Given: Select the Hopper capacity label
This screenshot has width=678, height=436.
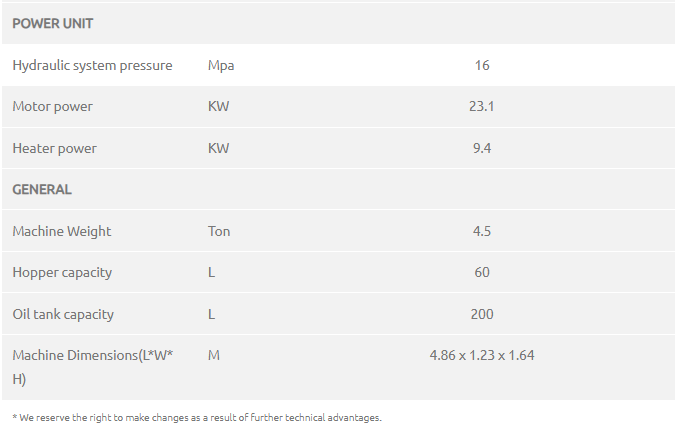Looking at the screenshot, I should pos(62,272).
